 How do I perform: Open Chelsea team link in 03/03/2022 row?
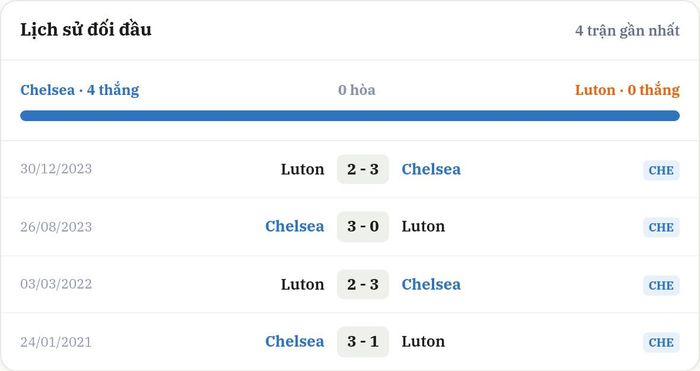(431, 284)
